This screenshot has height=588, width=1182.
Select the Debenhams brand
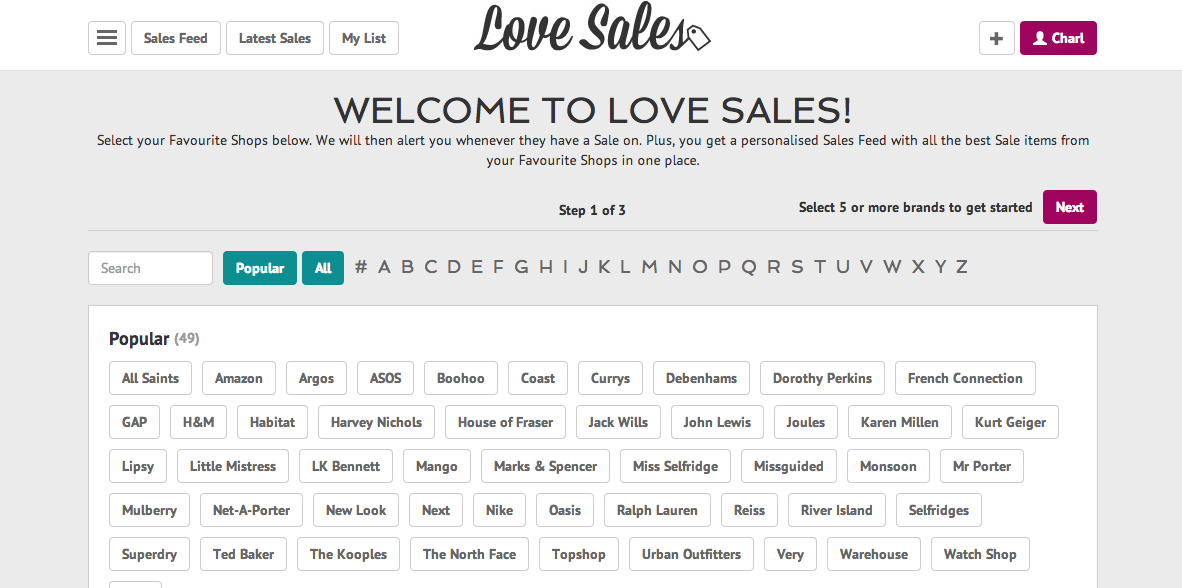tap(701, 378)
